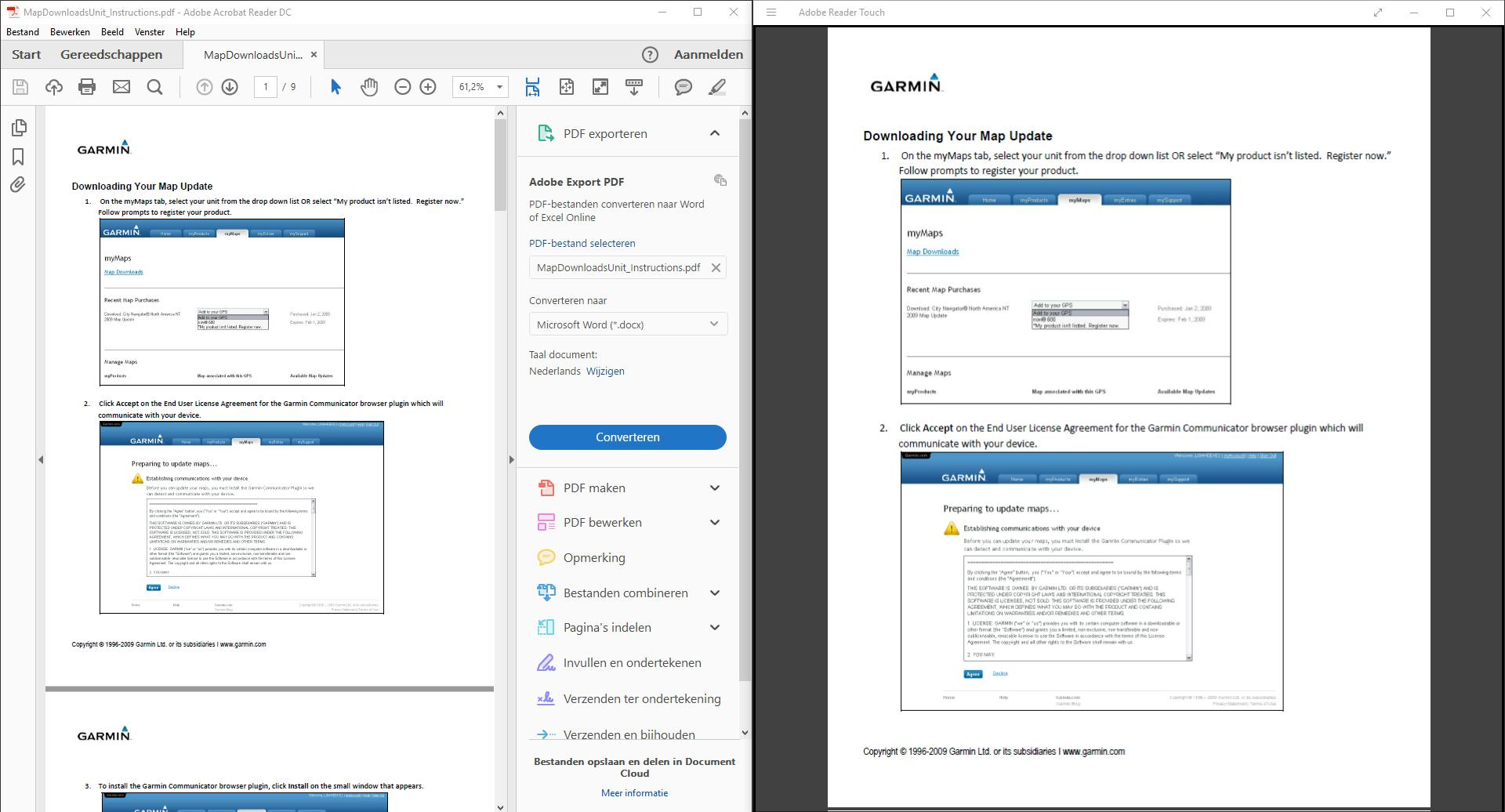Switch to full screen mode icon

(x=600, y=87)
